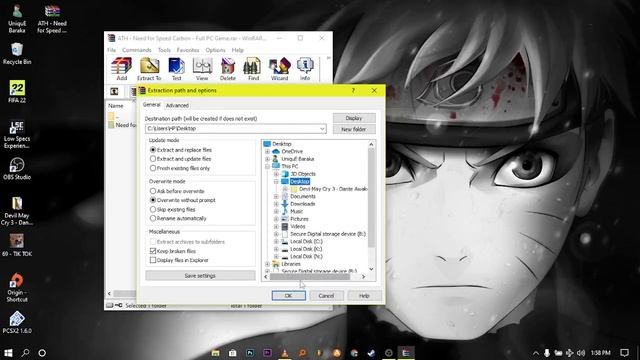Collapse the This PC tree node

(x=267, y=166)
